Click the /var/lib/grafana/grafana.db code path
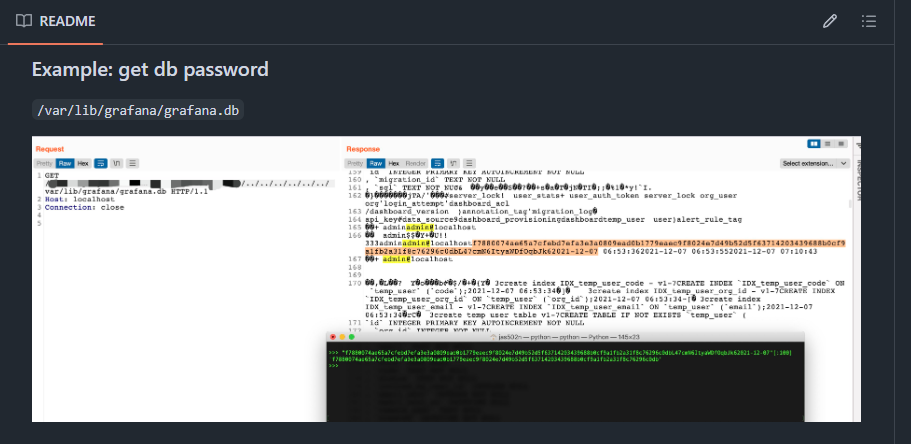The height and width of the screenshot is (444, 911). [138, 110]
